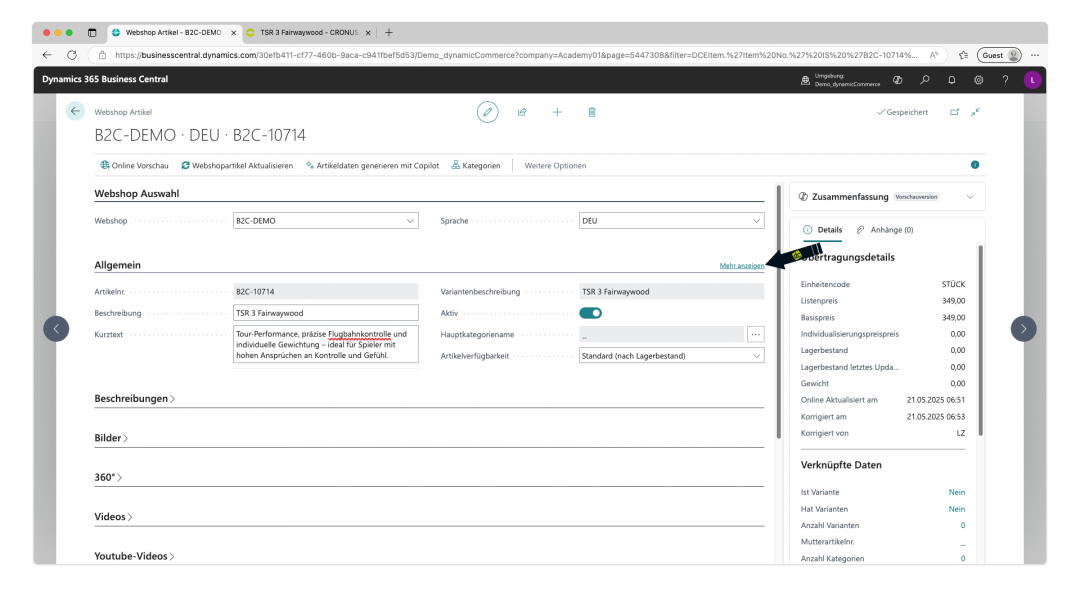Click the Artikelnr. field B2C-10714
This screenshot has height=608, width=1080.
[326, 292]
